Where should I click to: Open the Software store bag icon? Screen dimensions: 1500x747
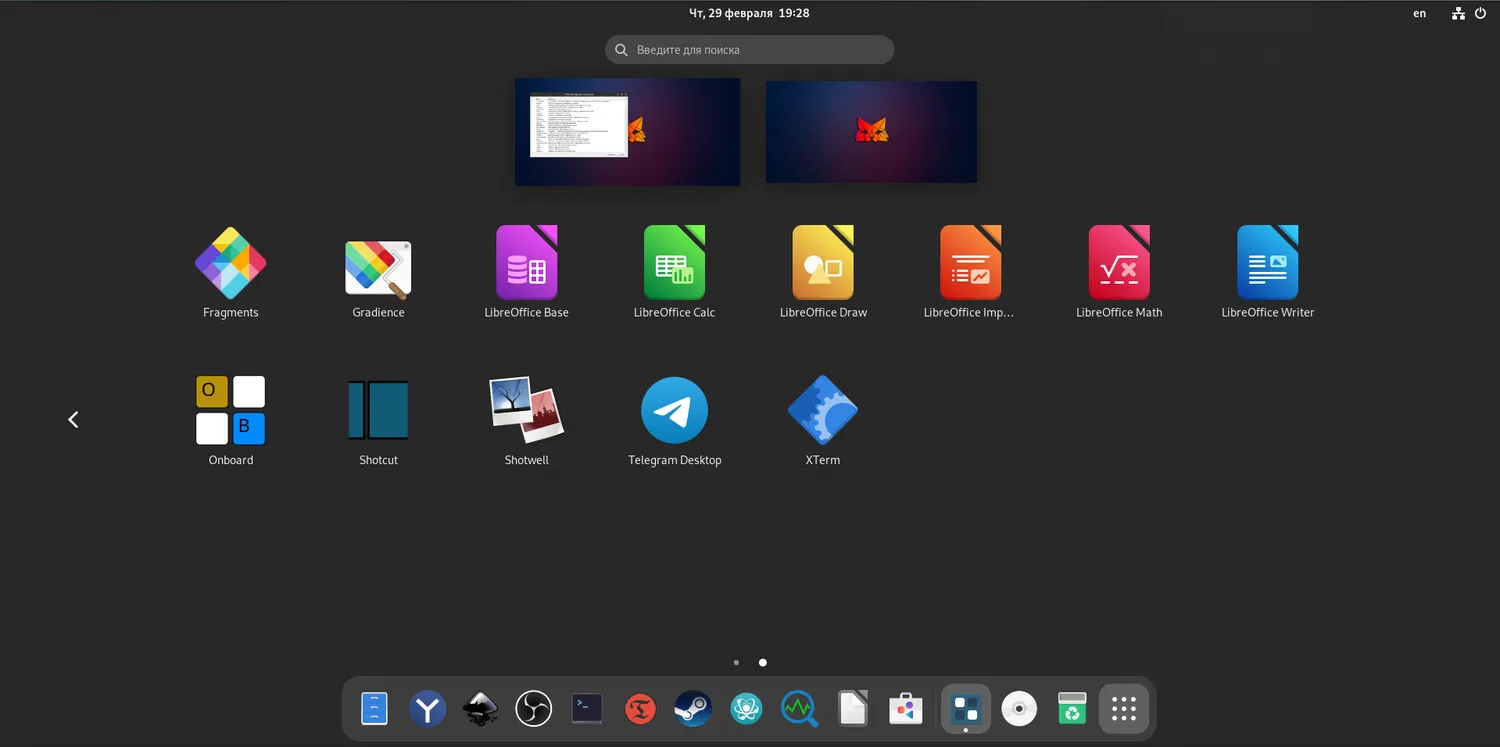(906, 709)
